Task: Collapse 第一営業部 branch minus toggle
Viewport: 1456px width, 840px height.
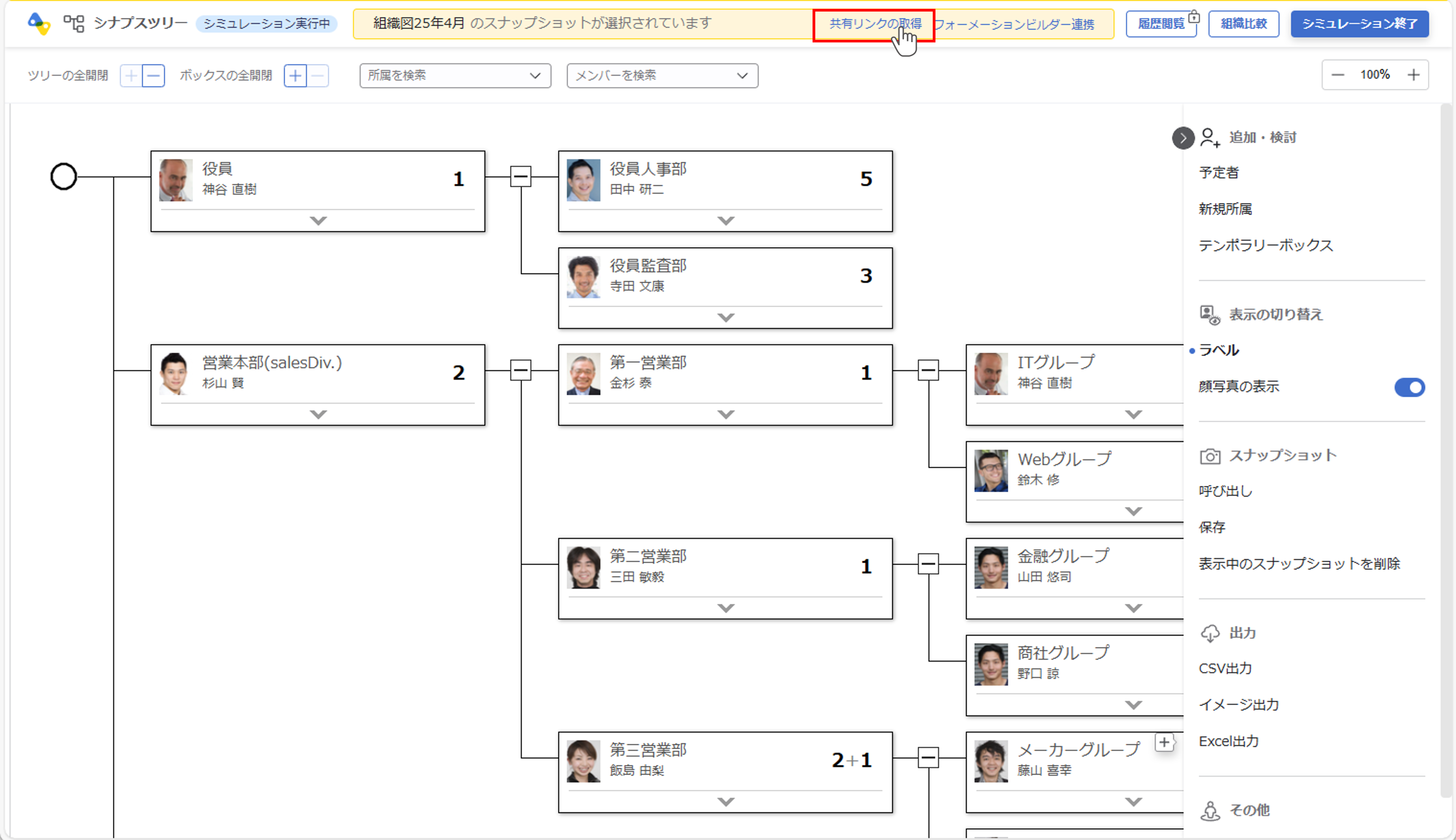Action: tap(928, 370)
